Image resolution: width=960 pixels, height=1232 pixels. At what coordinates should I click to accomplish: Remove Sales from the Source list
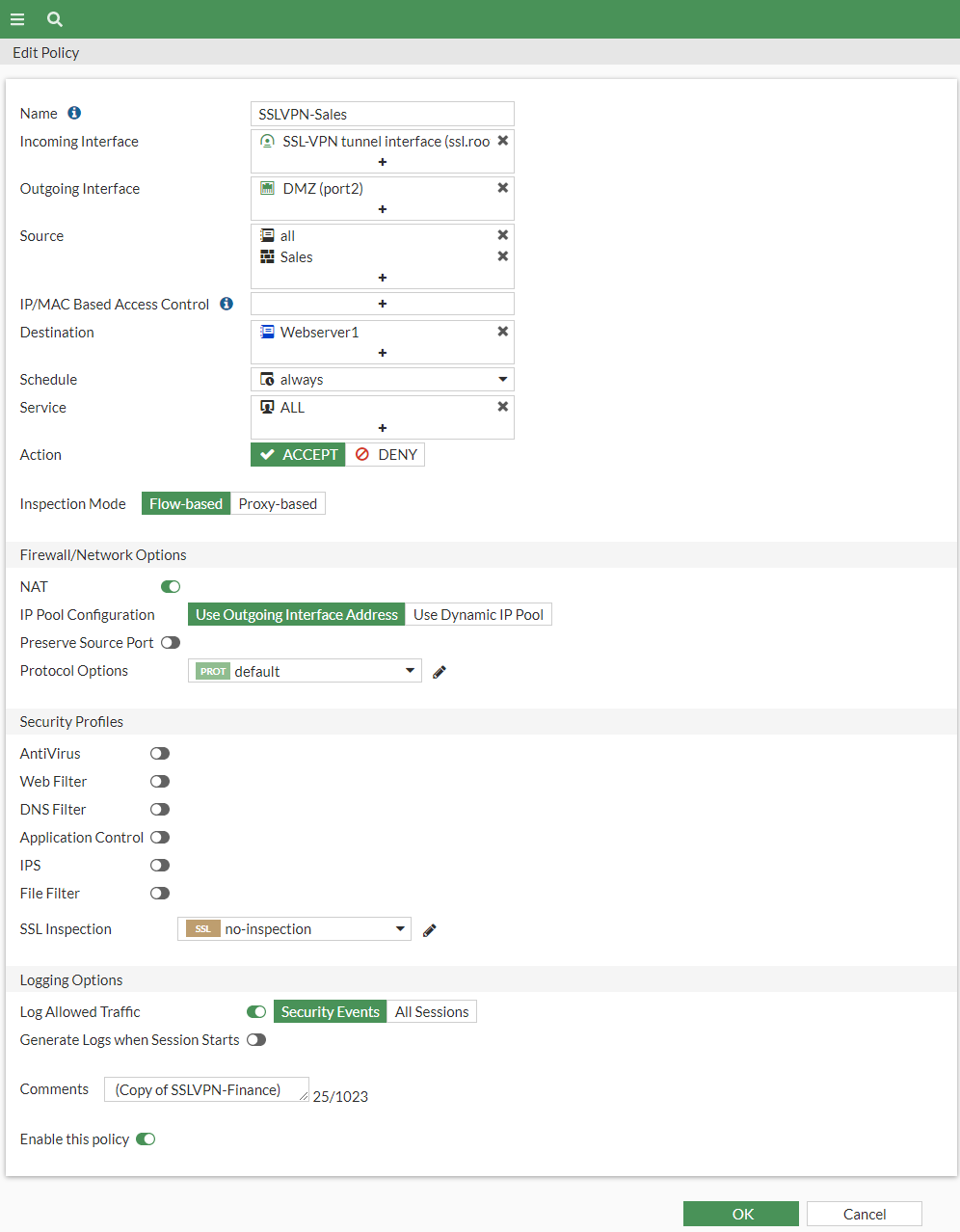(502, 256)
